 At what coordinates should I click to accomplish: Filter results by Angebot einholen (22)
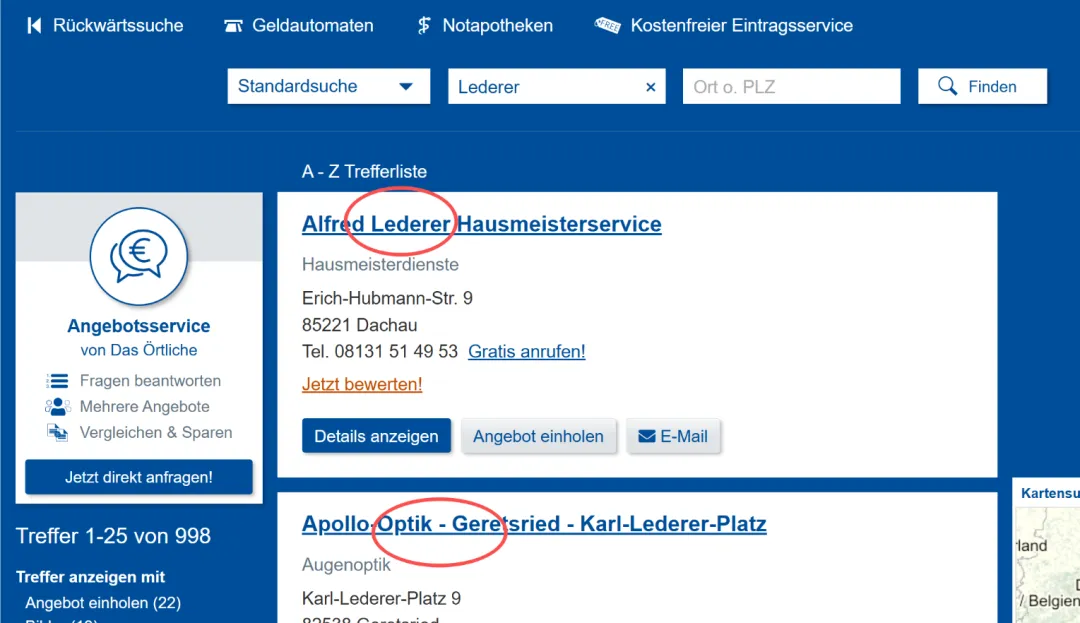pos(103,603)
